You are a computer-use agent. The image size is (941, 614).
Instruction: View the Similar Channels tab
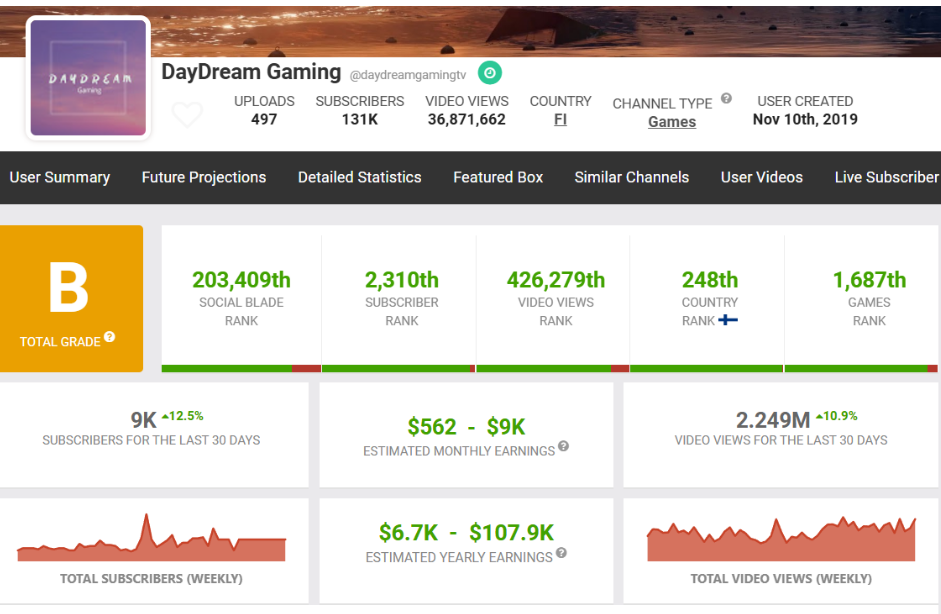[632, 177]
